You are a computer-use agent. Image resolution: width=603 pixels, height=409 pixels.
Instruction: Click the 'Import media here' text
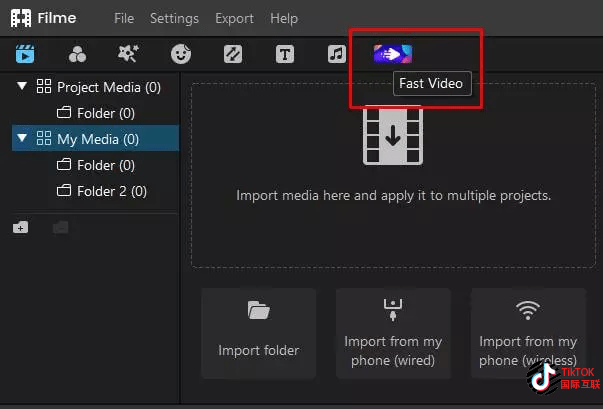pos(393,196)
